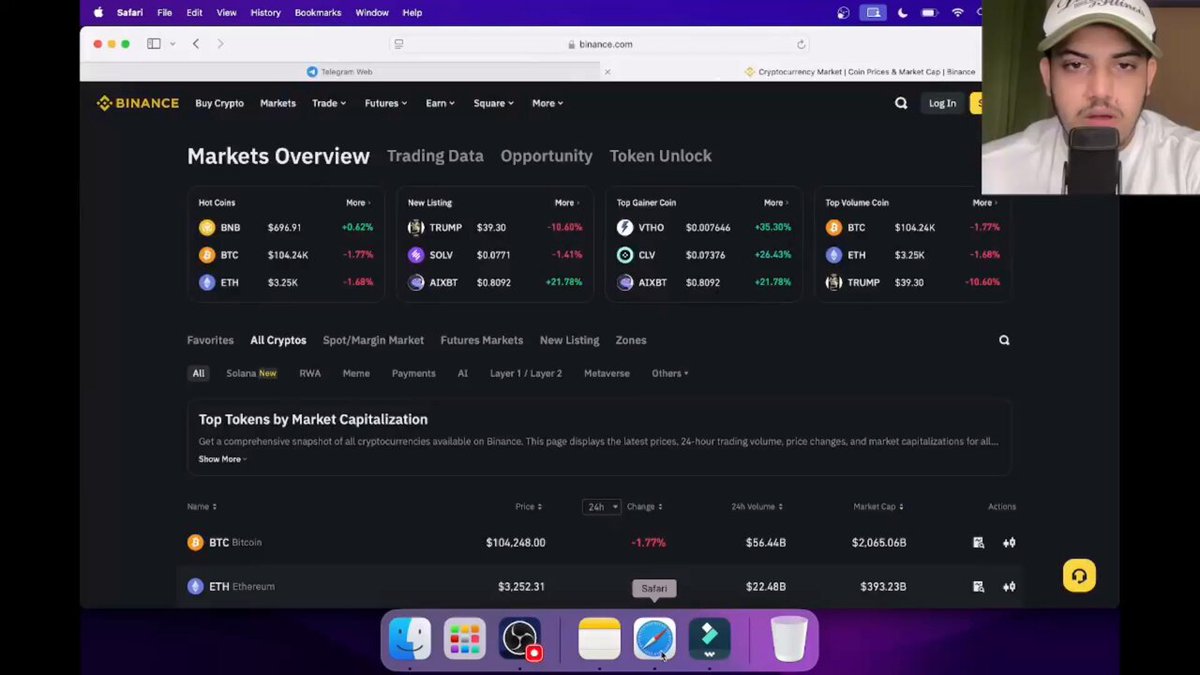Open Buy Crypto link
This screenshot has height=675, width=1200.
pyautogui.click(x=219, y=103)
